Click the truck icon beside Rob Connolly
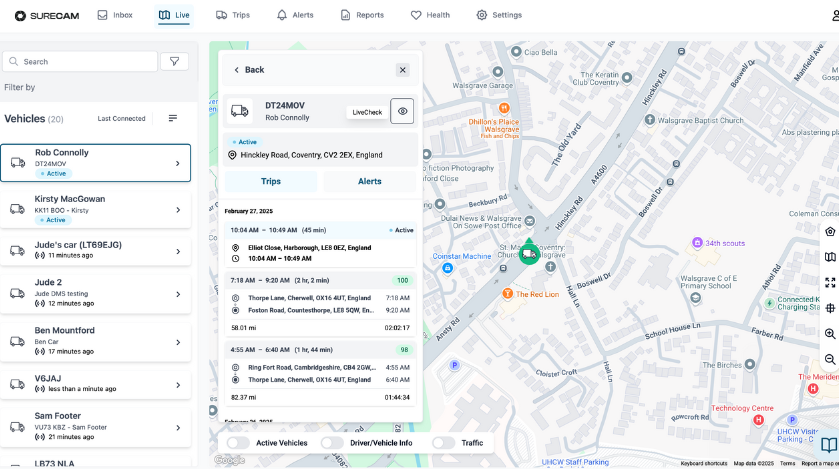This screenshot has height=469, width=839. coord(18,162)
